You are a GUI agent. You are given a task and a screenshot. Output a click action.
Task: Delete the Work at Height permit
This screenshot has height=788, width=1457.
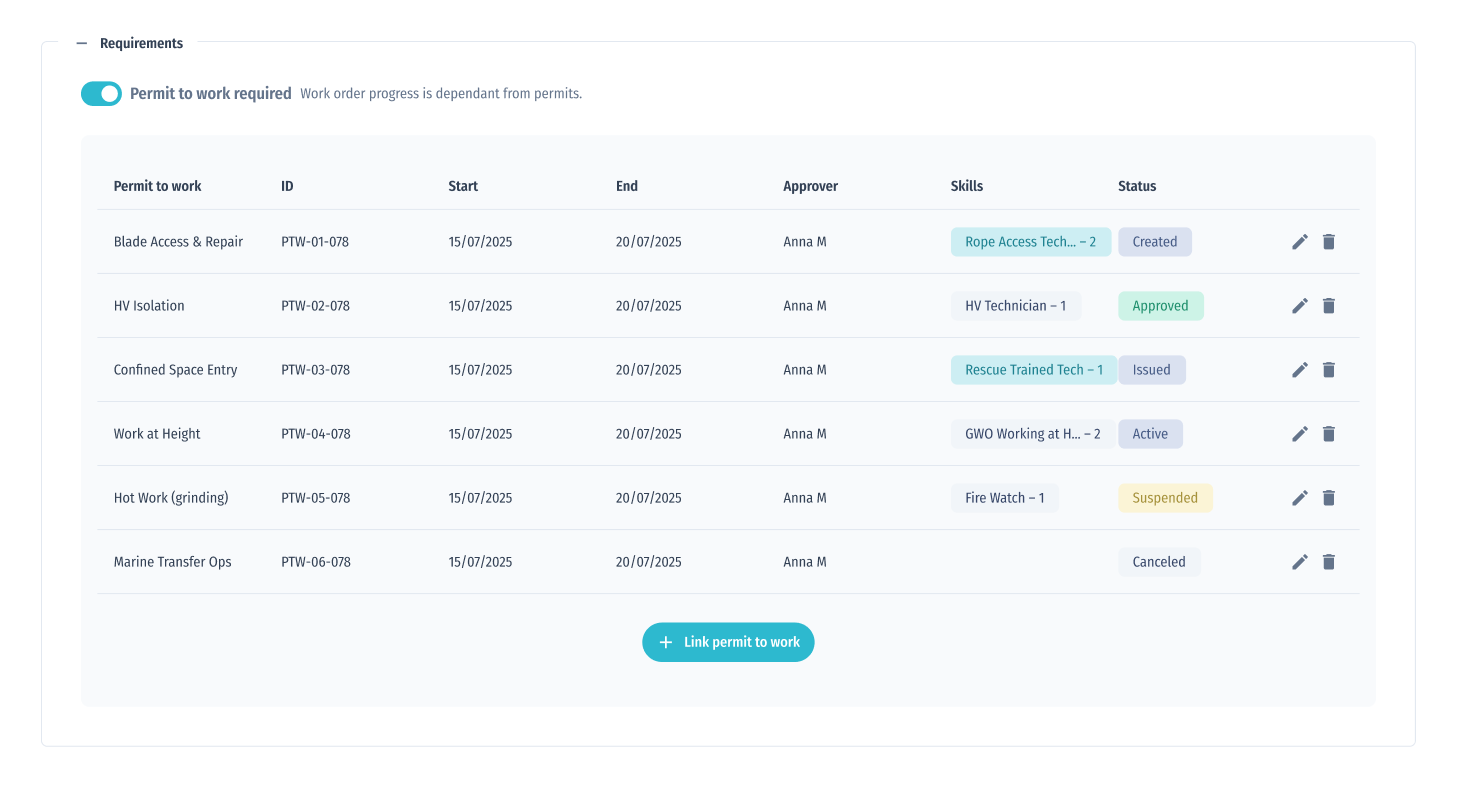point(1328,434)
